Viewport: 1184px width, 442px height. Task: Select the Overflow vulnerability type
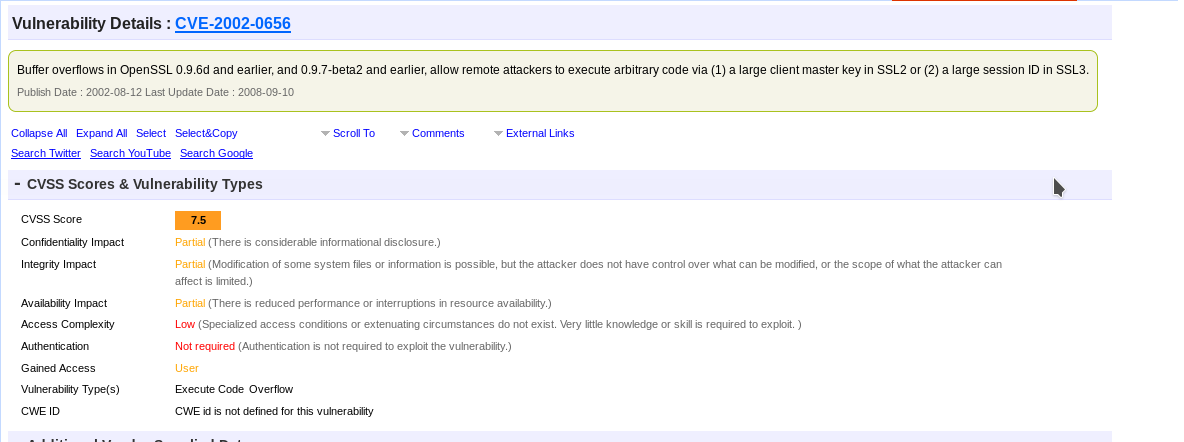click(x=271, y=390)
